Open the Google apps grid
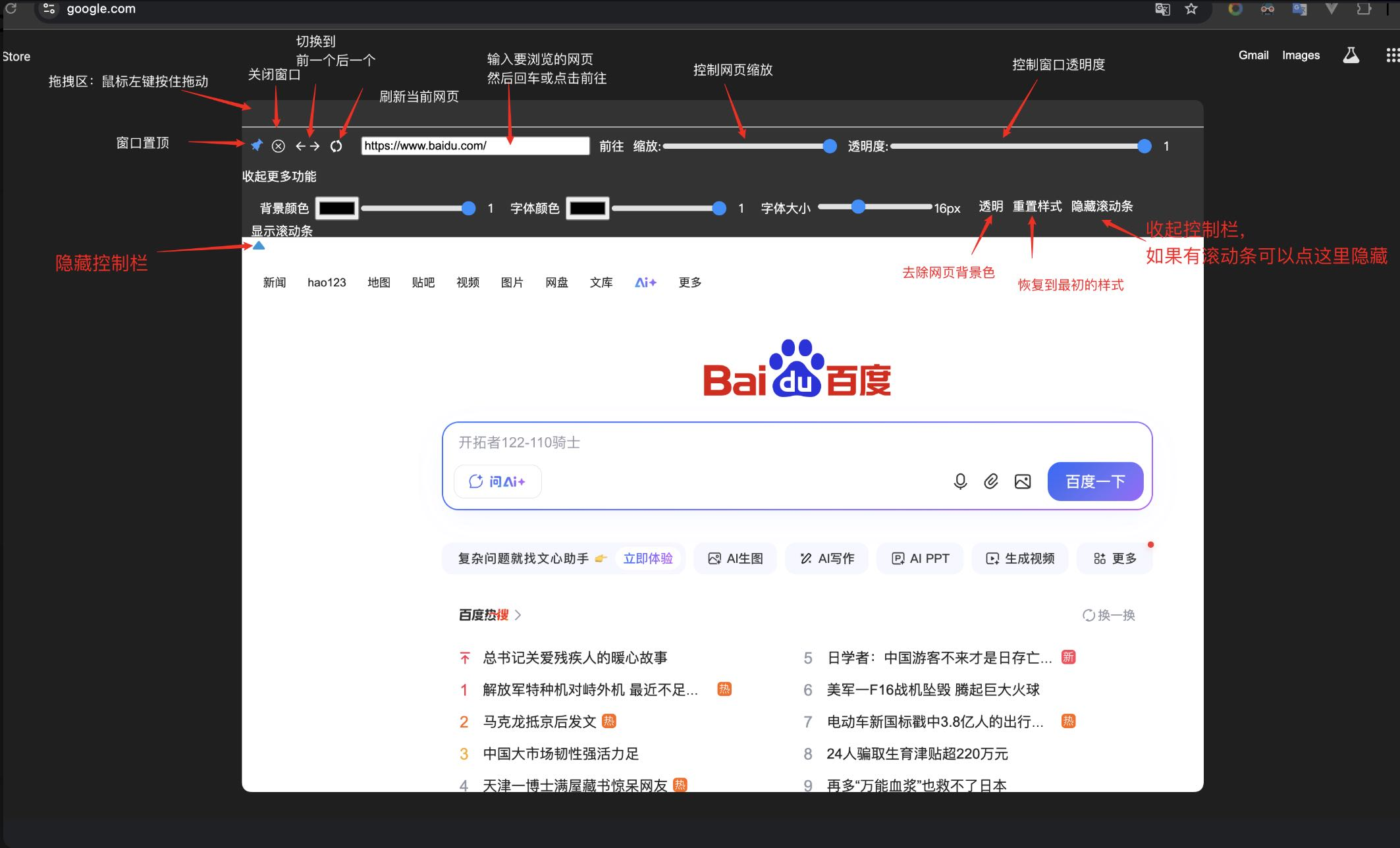The height and width of the screenshot is (848, 1400). (1389, 55)
